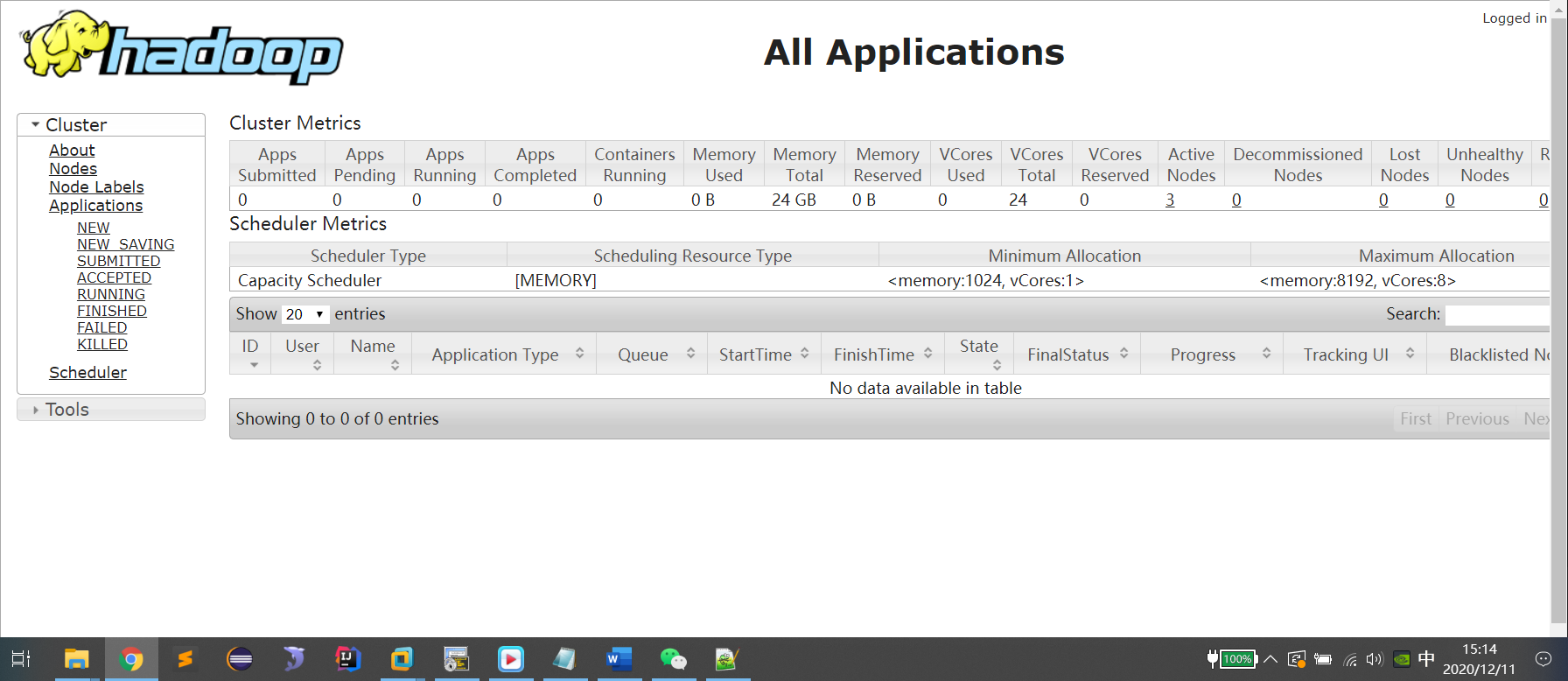The image size is (1568, 681).
Task: Click the Hadoop elephant logo
Action: [182, 47]
